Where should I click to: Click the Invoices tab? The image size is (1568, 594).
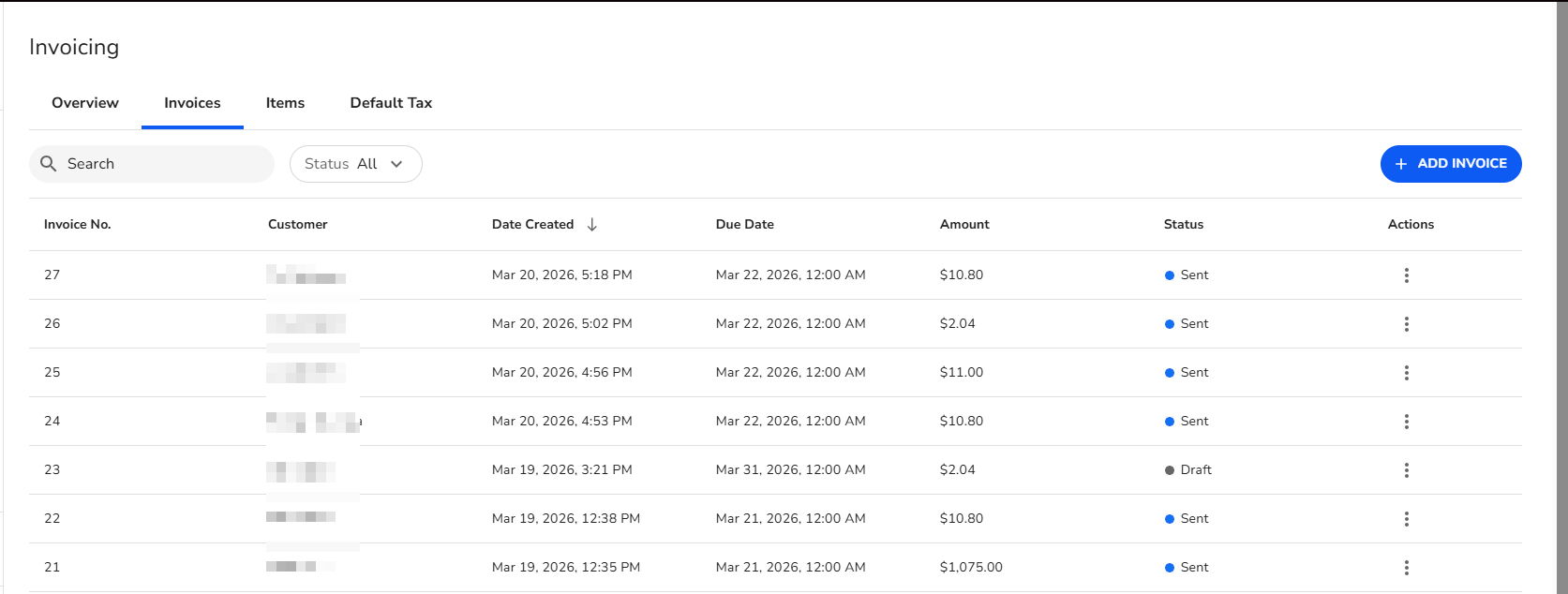click(x=192, y=103)
